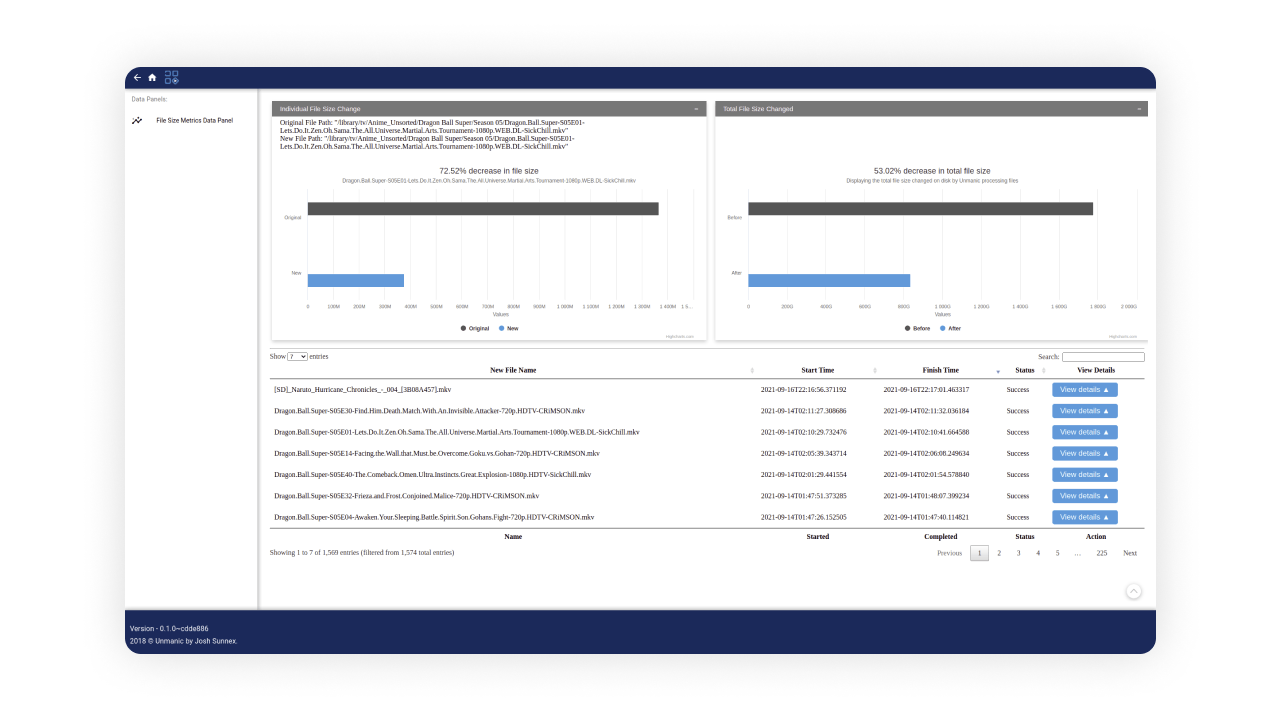The height and width of the screenshot is (720, 1280).
Task: Sort by the New File Name sort arrows
Action: point(752,371)
